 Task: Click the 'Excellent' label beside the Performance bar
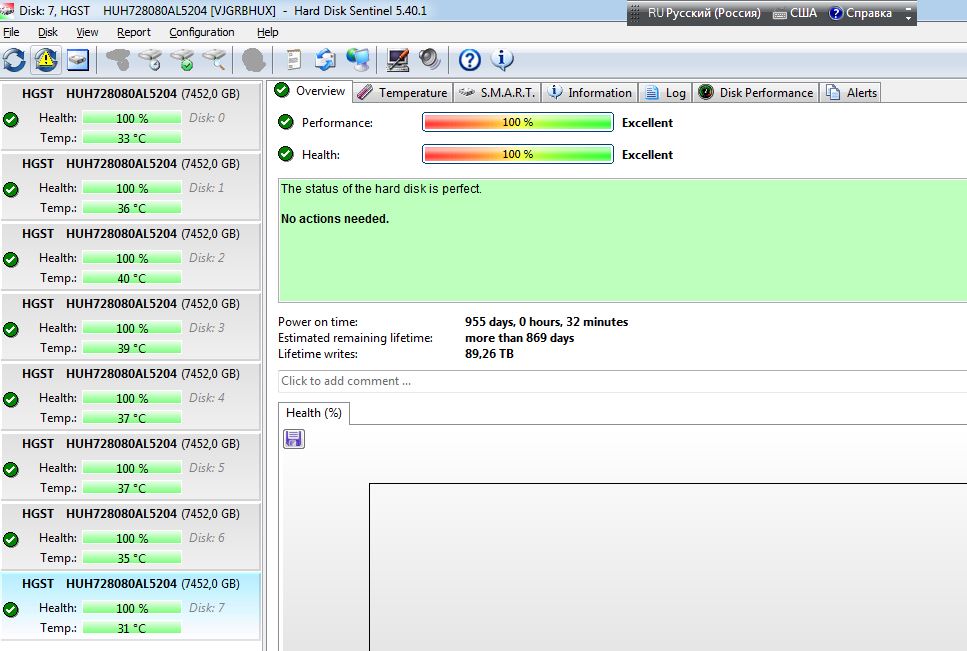(647, 123)
